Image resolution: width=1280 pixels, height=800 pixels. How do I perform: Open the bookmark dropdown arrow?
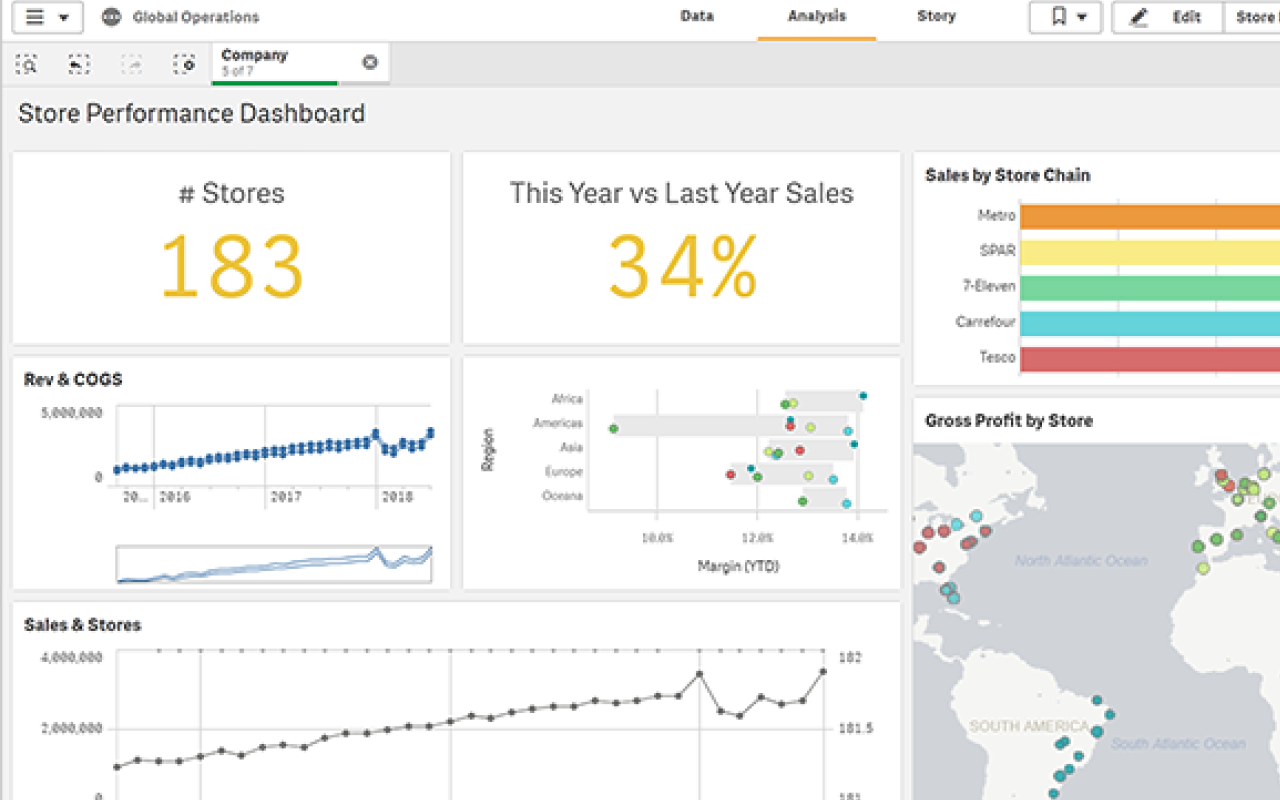(x=1082, y=17)
